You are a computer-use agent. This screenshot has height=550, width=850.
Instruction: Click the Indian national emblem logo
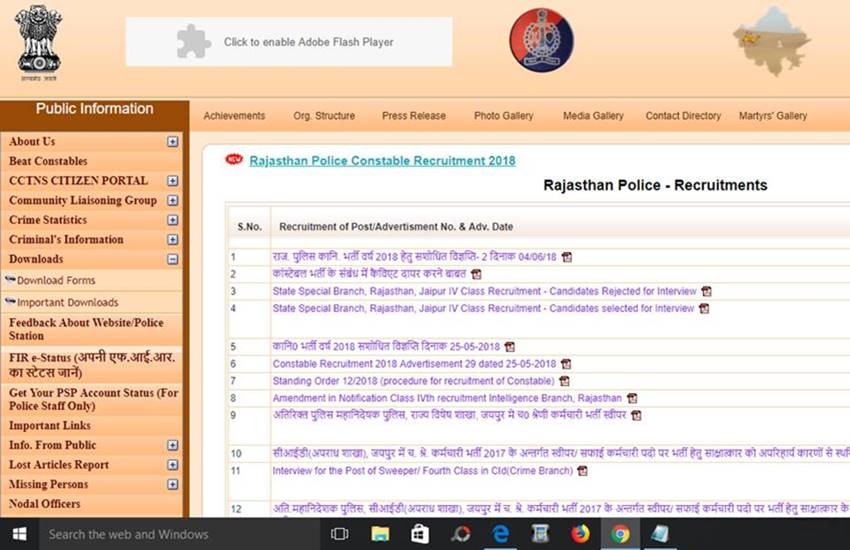[38, 42]
